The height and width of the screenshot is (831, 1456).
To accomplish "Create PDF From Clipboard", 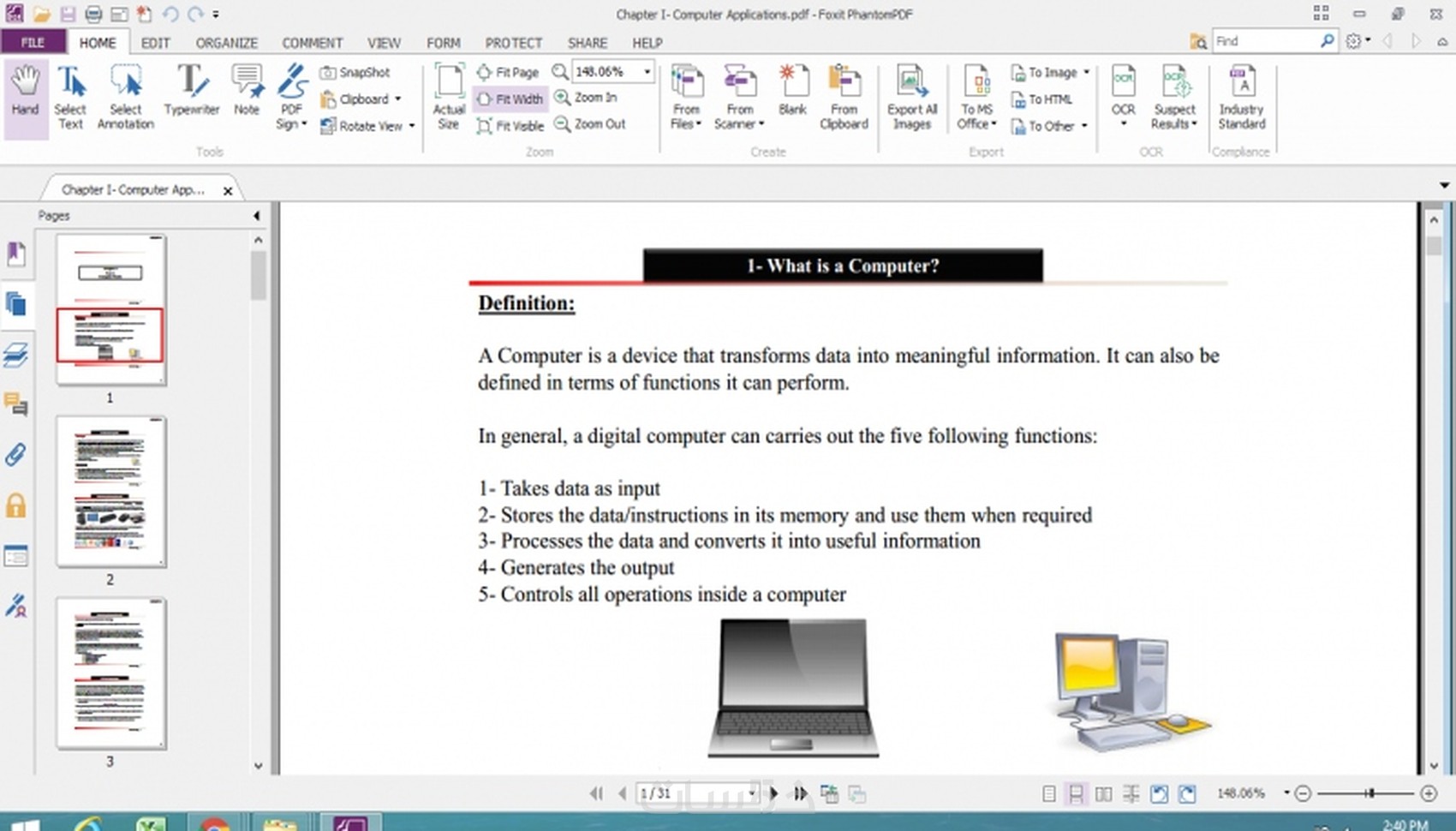I will 844,97.
